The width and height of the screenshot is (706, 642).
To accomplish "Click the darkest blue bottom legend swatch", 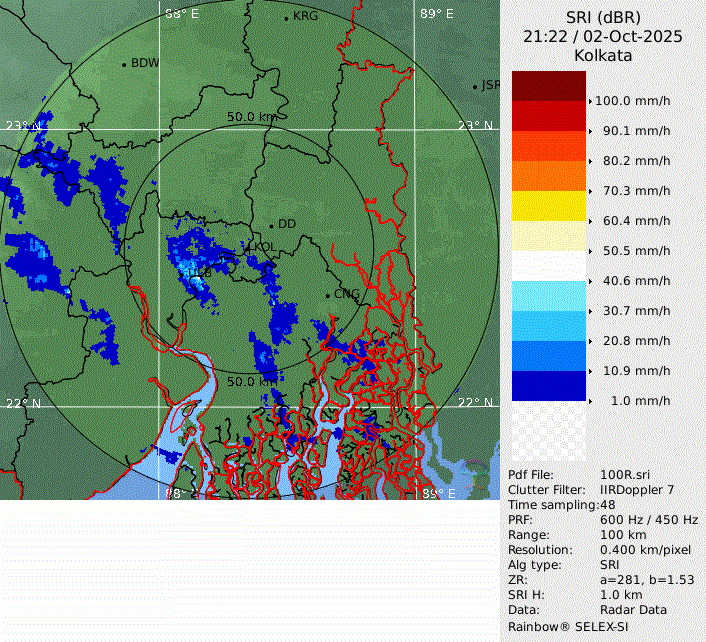I will pyautogui.click(x=548, y=386).
